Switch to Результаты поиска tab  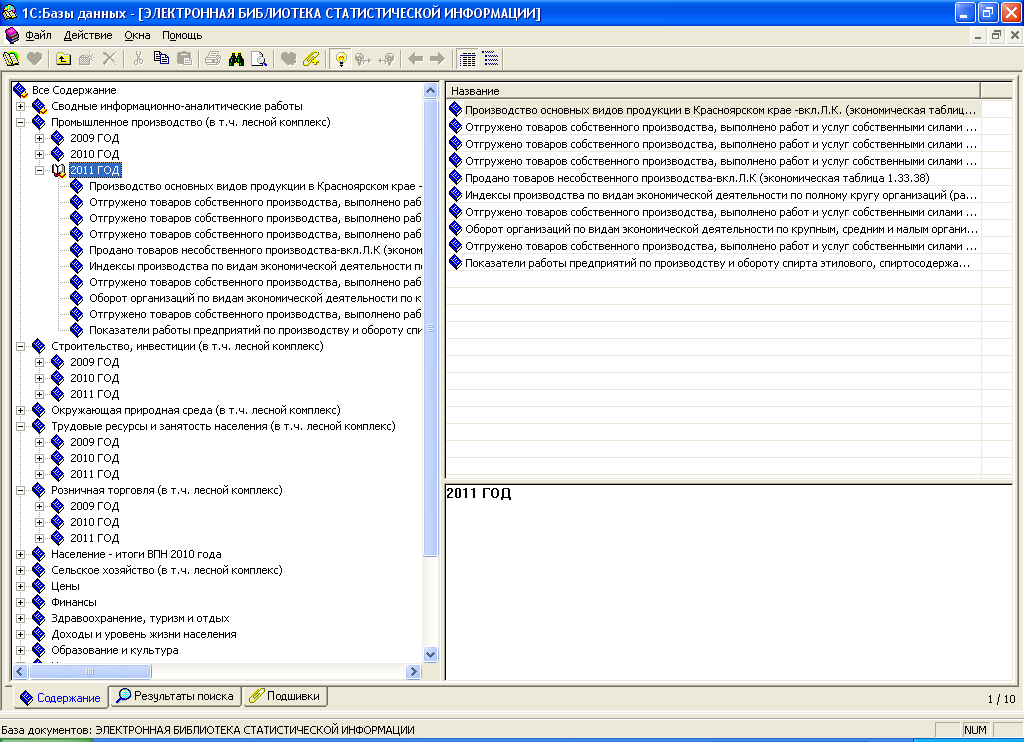[176, 696]
